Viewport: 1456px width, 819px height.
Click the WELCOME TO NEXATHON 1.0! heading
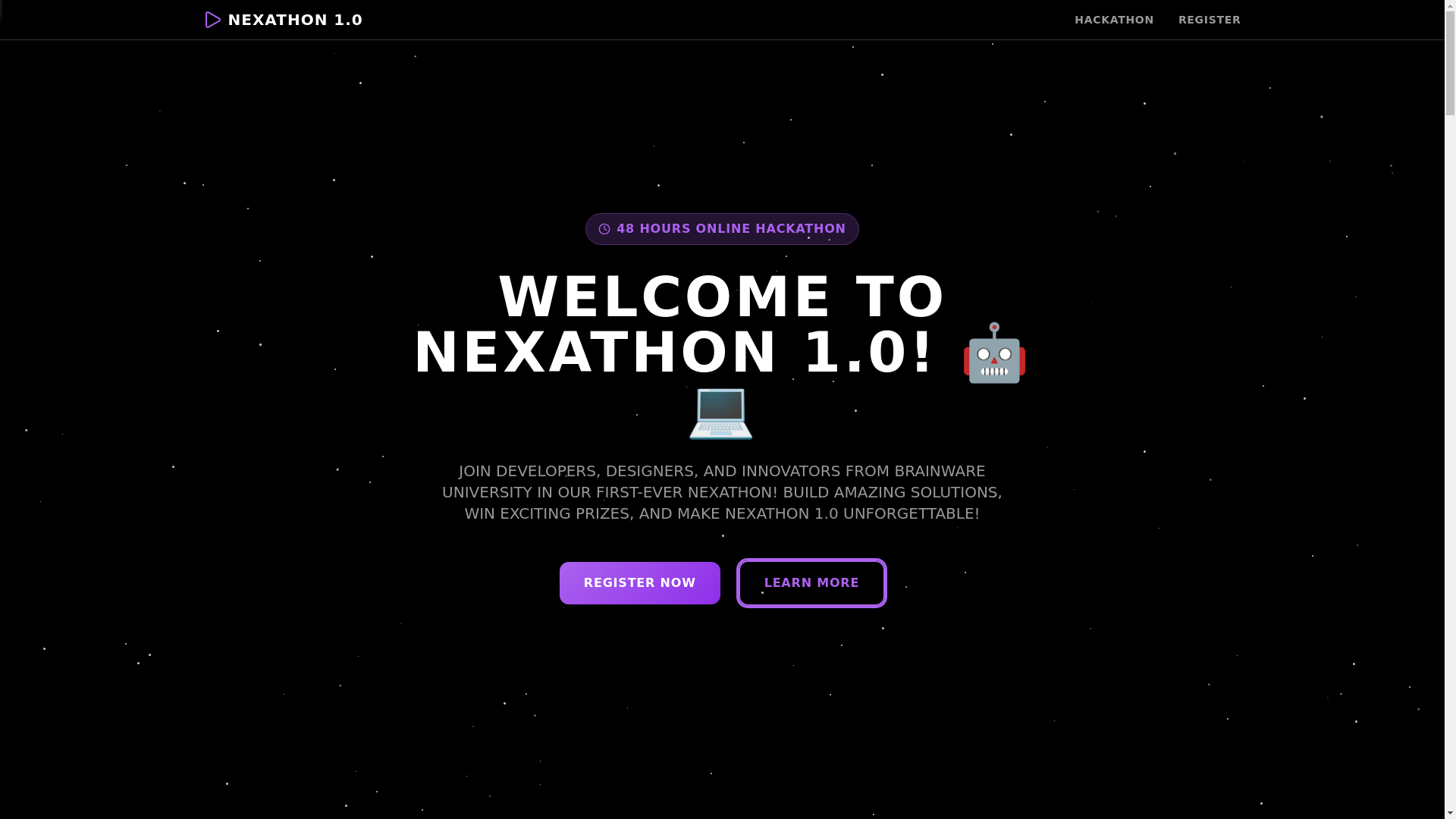[720, 353]
